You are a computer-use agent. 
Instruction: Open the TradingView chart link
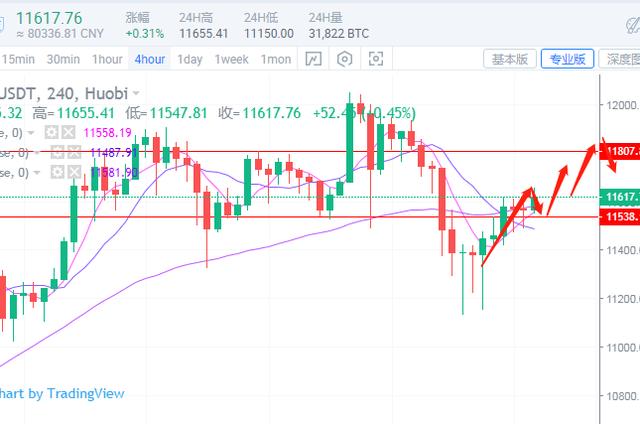(x=62, y=393)
